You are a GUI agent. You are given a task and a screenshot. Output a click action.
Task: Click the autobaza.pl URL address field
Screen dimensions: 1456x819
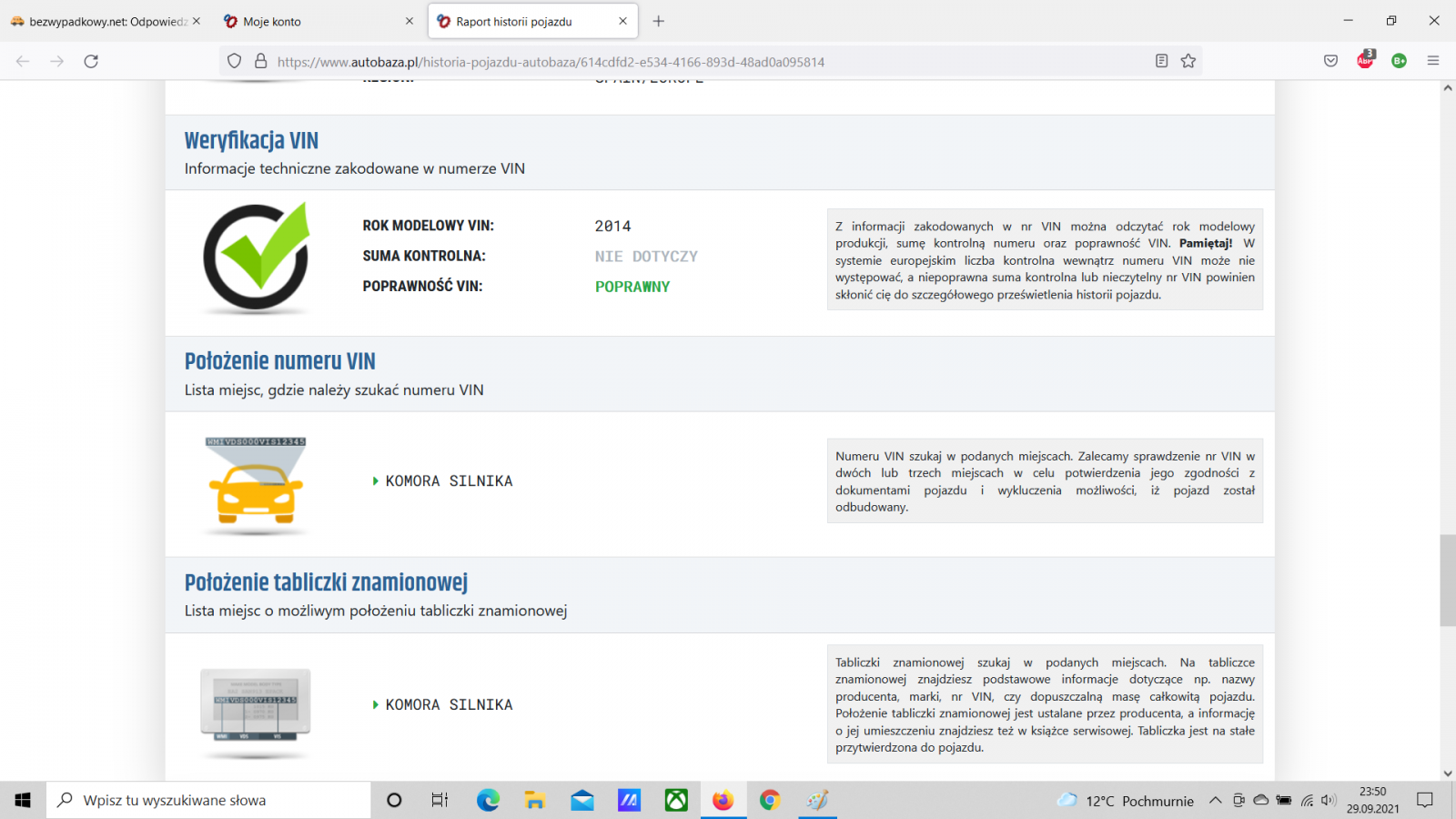637,62
